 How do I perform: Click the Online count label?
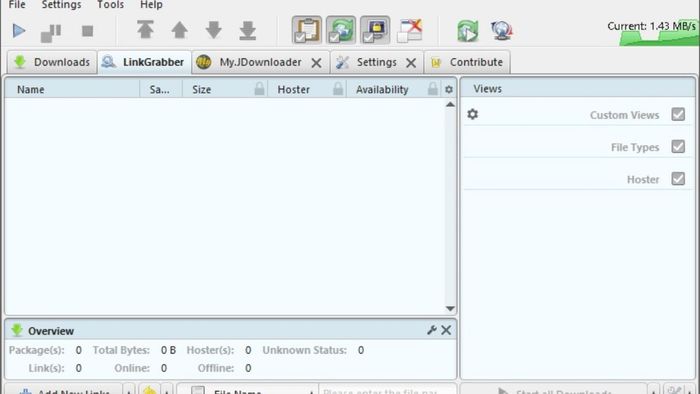point(132,368)
